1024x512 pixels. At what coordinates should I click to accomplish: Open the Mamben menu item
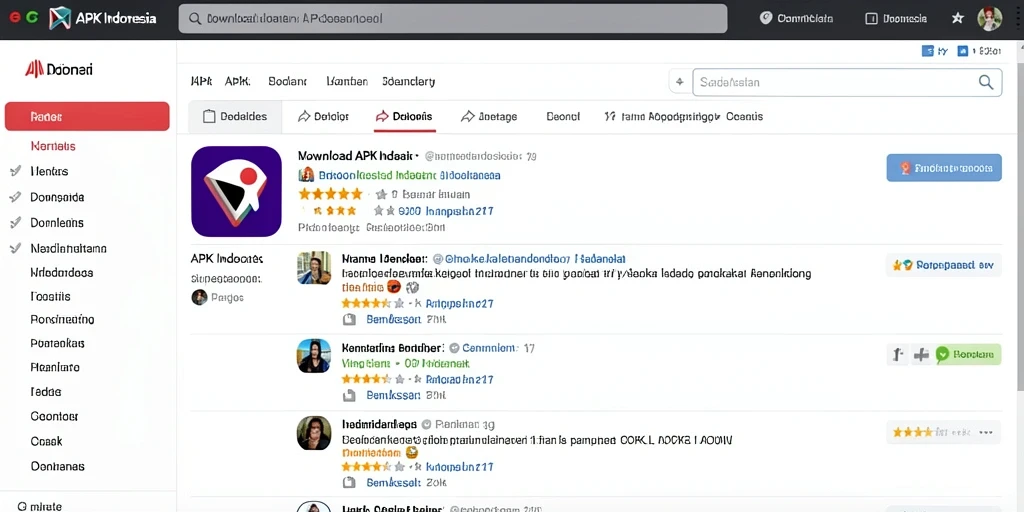click(x=347, y=82)
